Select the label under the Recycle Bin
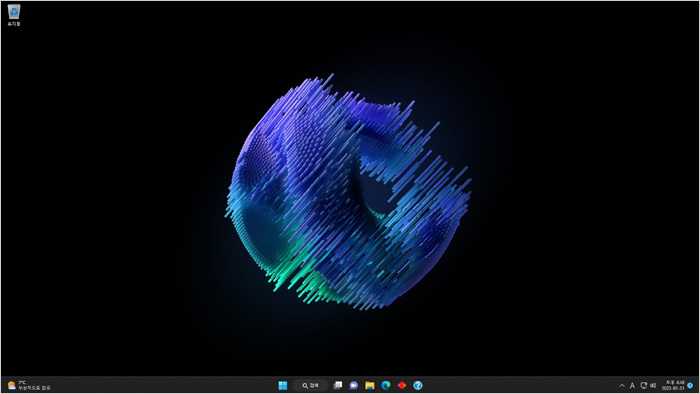700x394 pixels. tap(14, 24)
